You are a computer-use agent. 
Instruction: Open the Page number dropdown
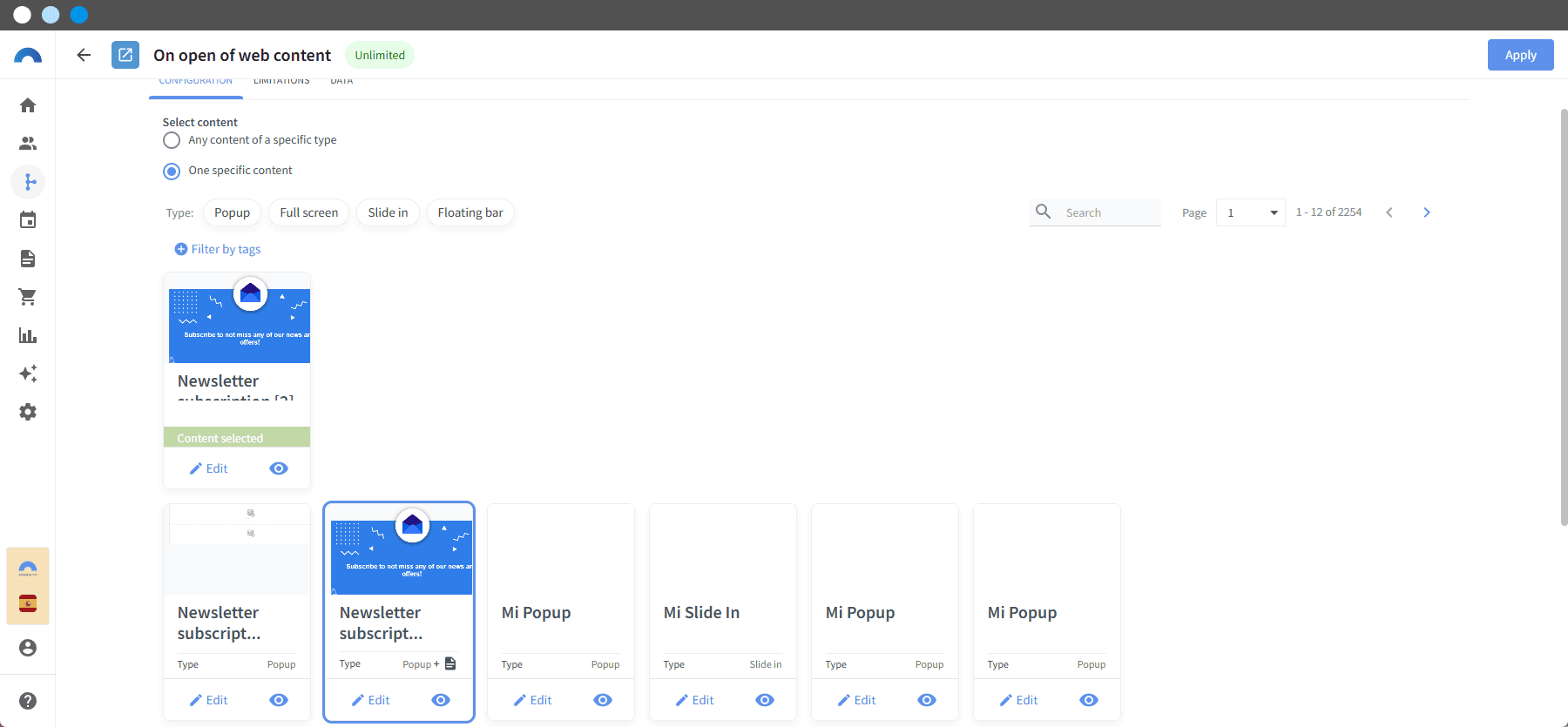pos(1251,212)
